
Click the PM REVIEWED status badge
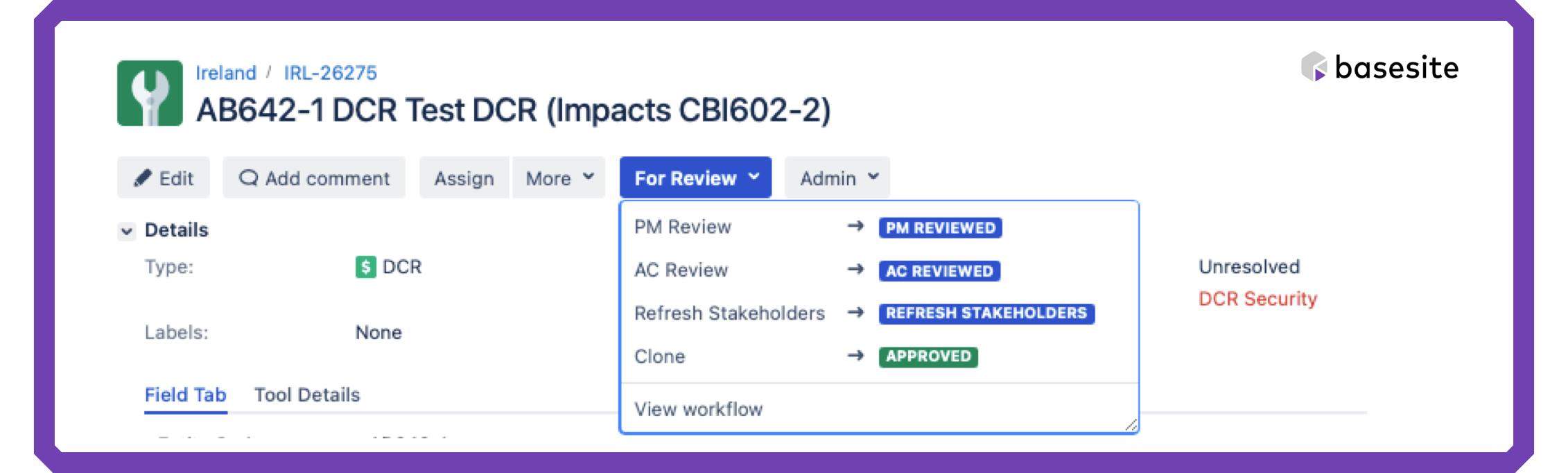[939, 227]
